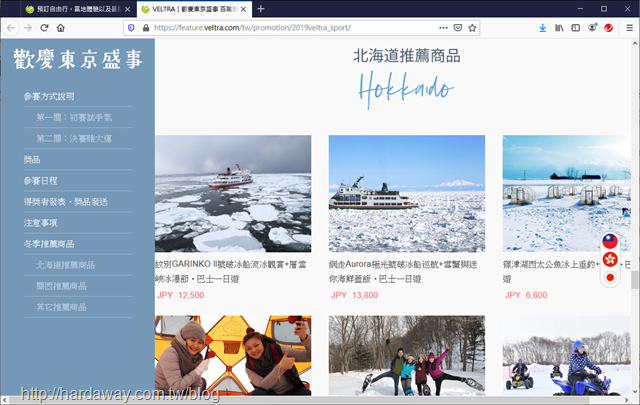Open the Firefox hamburger menu
This screenshot has width=640, height=405.
(629, 28)
